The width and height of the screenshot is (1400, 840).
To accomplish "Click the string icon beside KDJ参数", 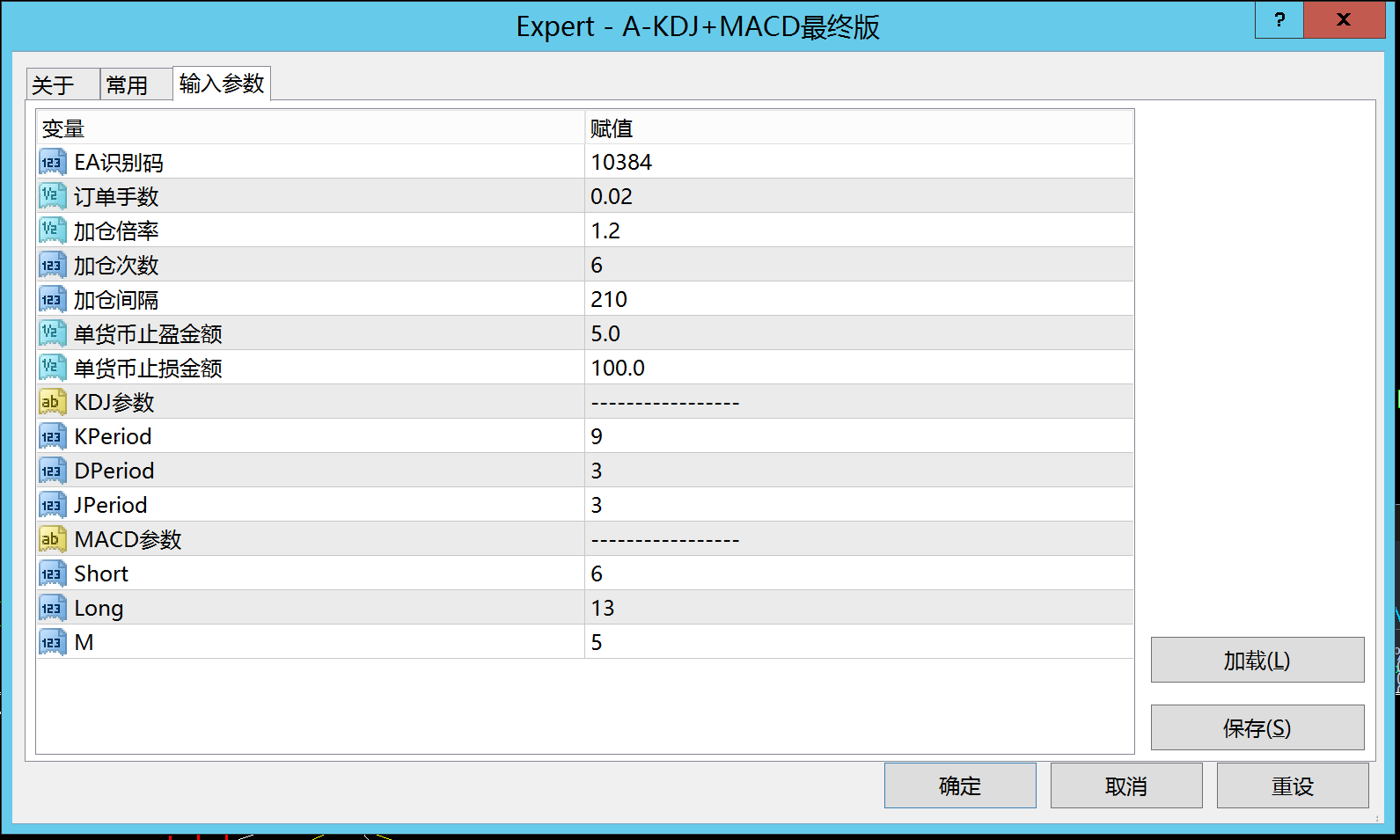I will [x=52, y=402].
